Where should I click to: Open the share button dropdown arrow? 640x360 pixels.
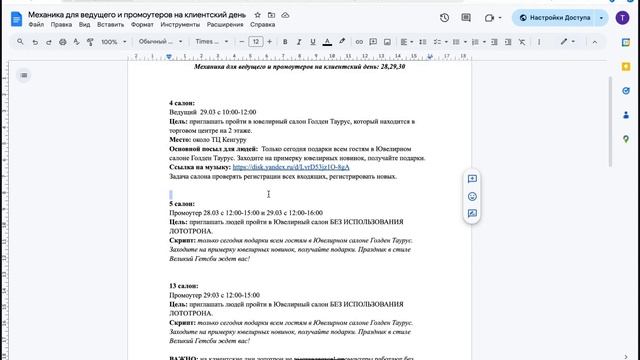tap(601, 18)
